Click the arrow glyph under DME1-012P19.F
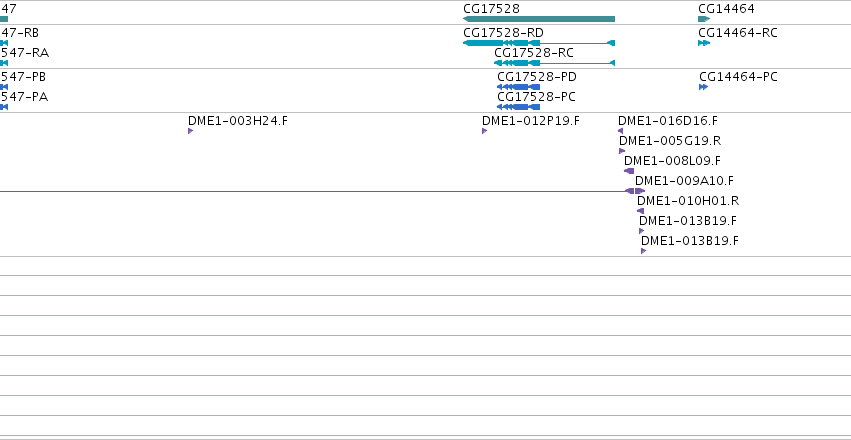This screenshot has height=440, width=851. [x=485, y=131]
